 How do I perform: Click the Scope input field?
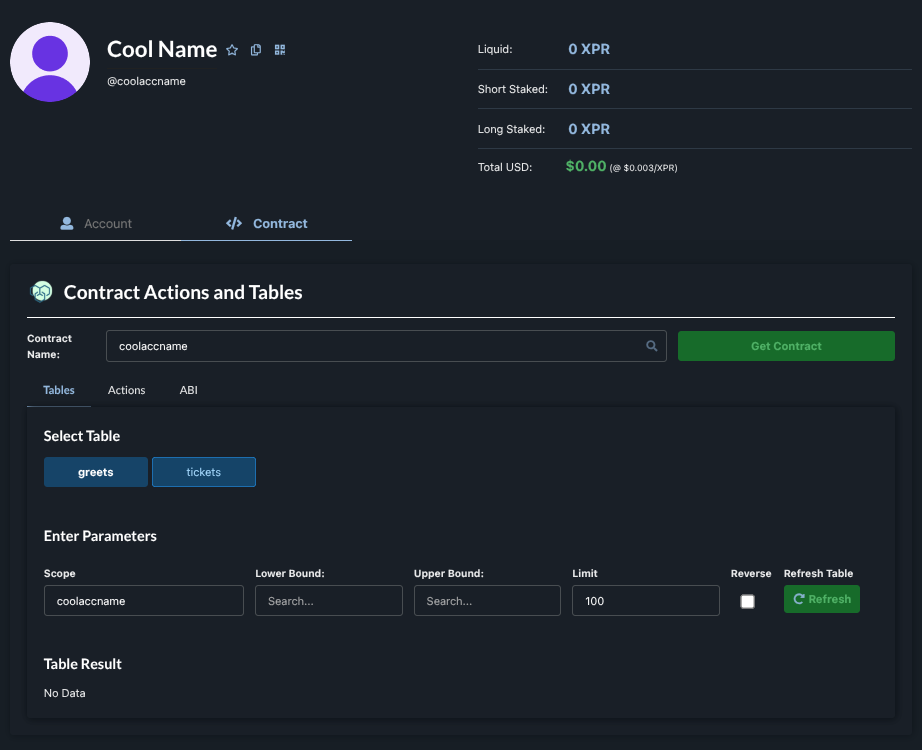point(144,601)
